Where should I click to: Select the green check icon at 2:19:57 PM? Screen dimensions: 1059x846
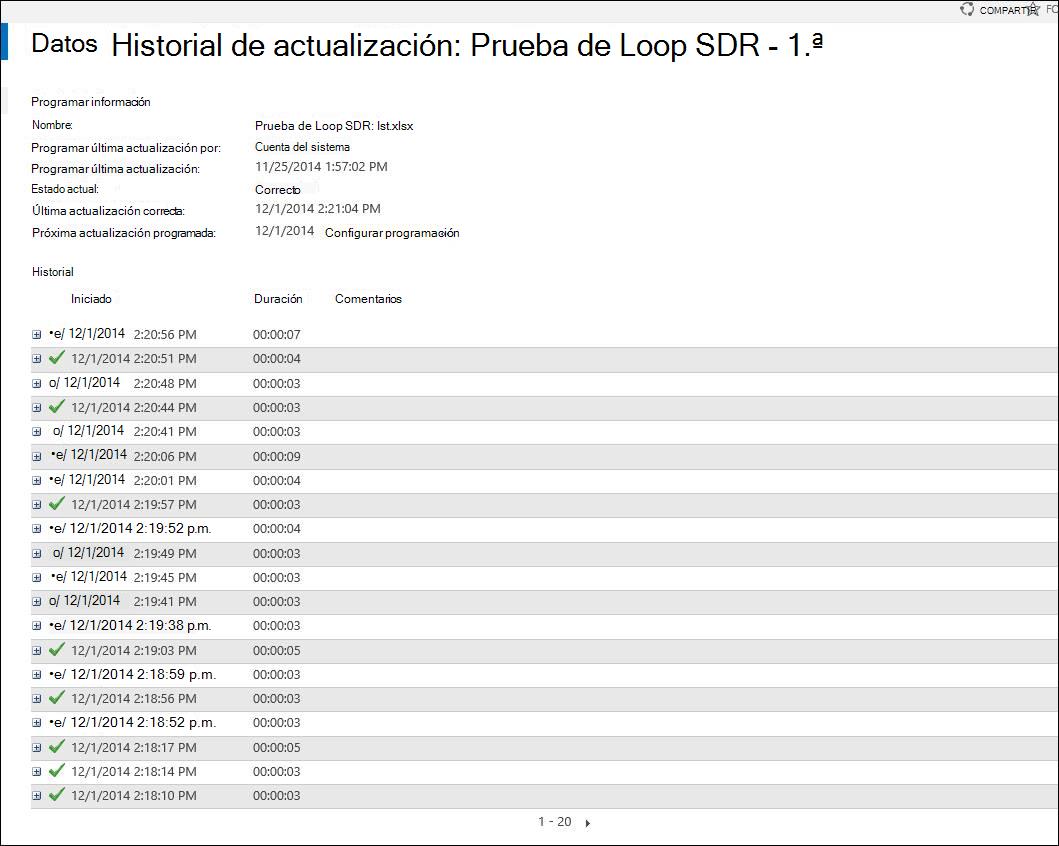click(x=57, y=504)
